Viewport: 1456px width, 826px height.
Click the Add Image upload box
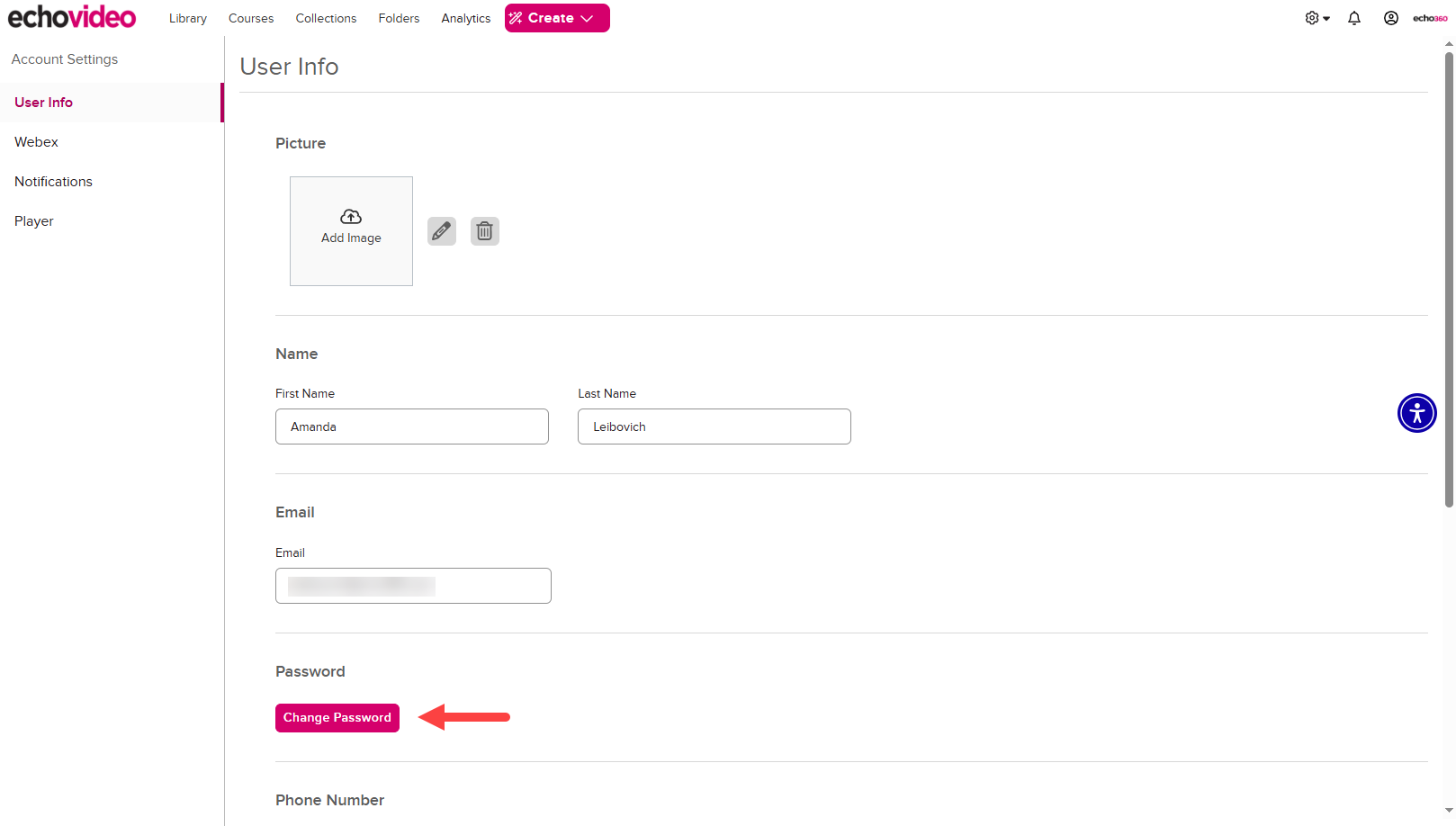click(x=351, y=231)
